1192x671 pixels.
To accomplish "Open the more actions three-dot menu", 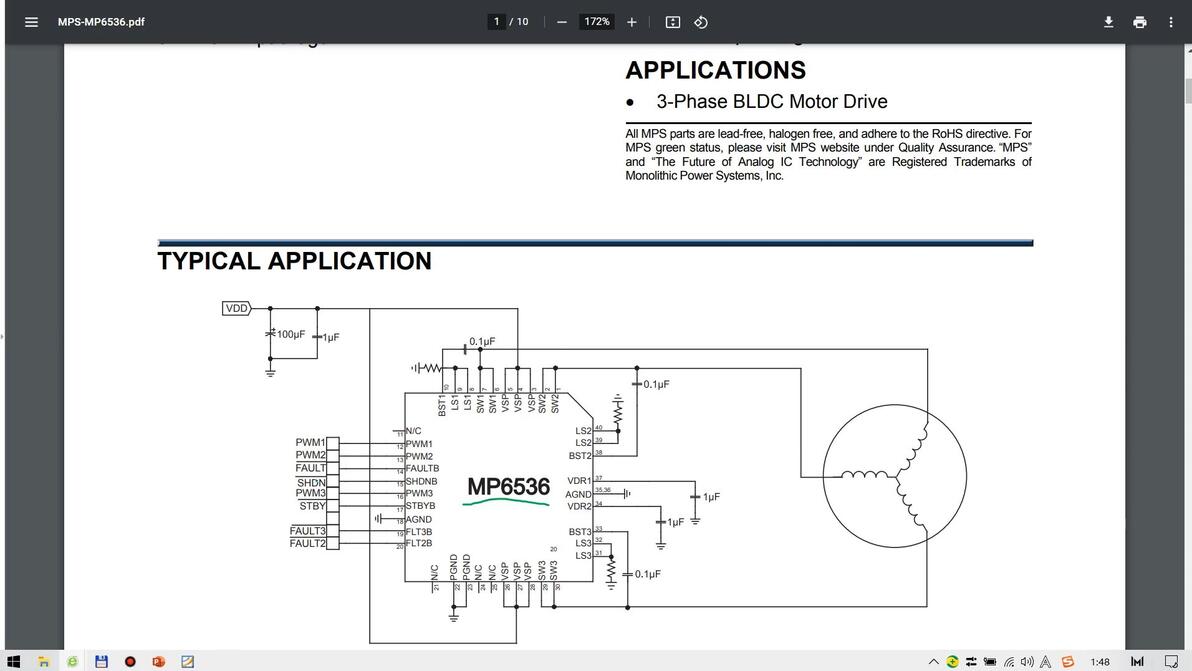I will (1171, 22).
